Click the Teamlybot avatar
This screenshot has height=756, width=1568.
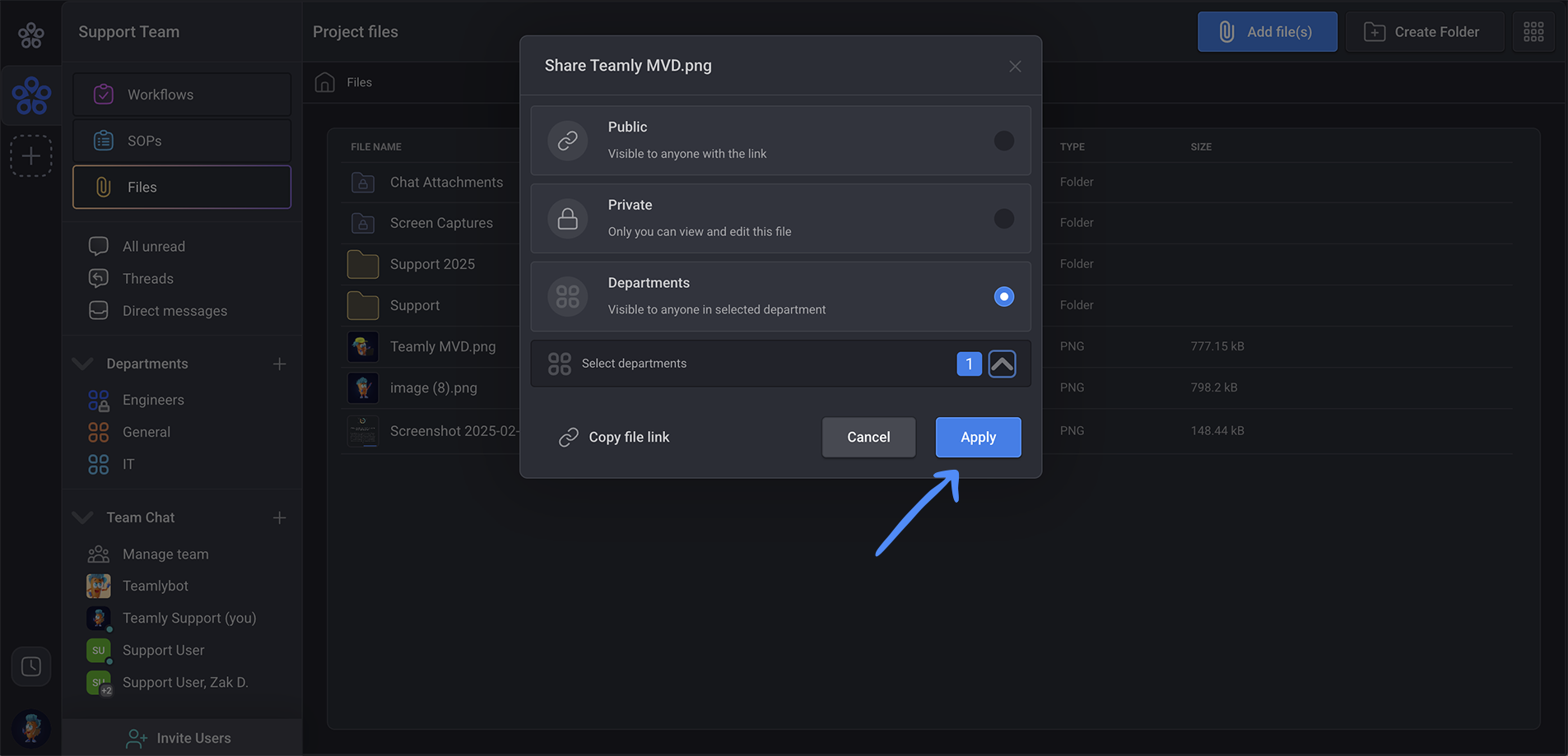[x=99, y=586]
